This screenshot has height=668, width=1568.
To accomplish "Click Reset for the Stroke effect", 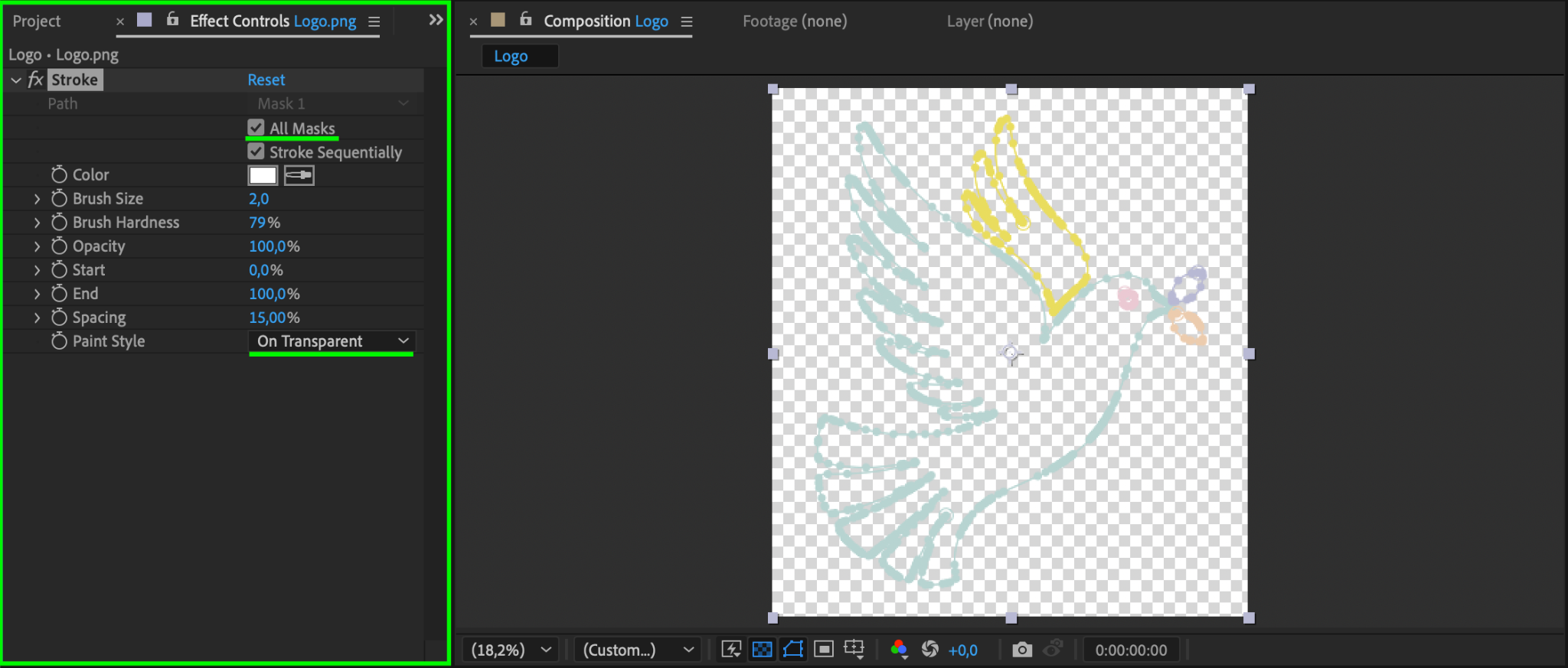I will pyautogui.click(x=266, y=80).
